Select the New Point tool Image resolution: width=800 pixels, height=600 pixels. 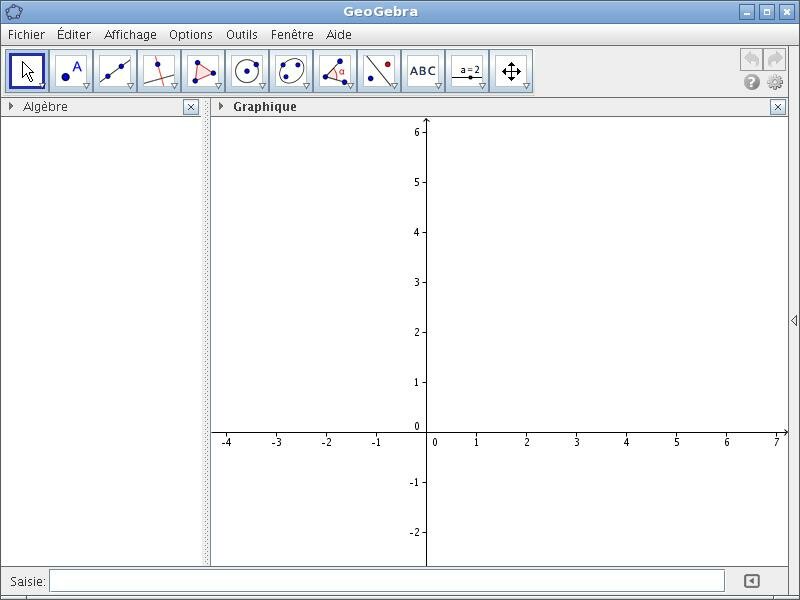pos(71,71)
